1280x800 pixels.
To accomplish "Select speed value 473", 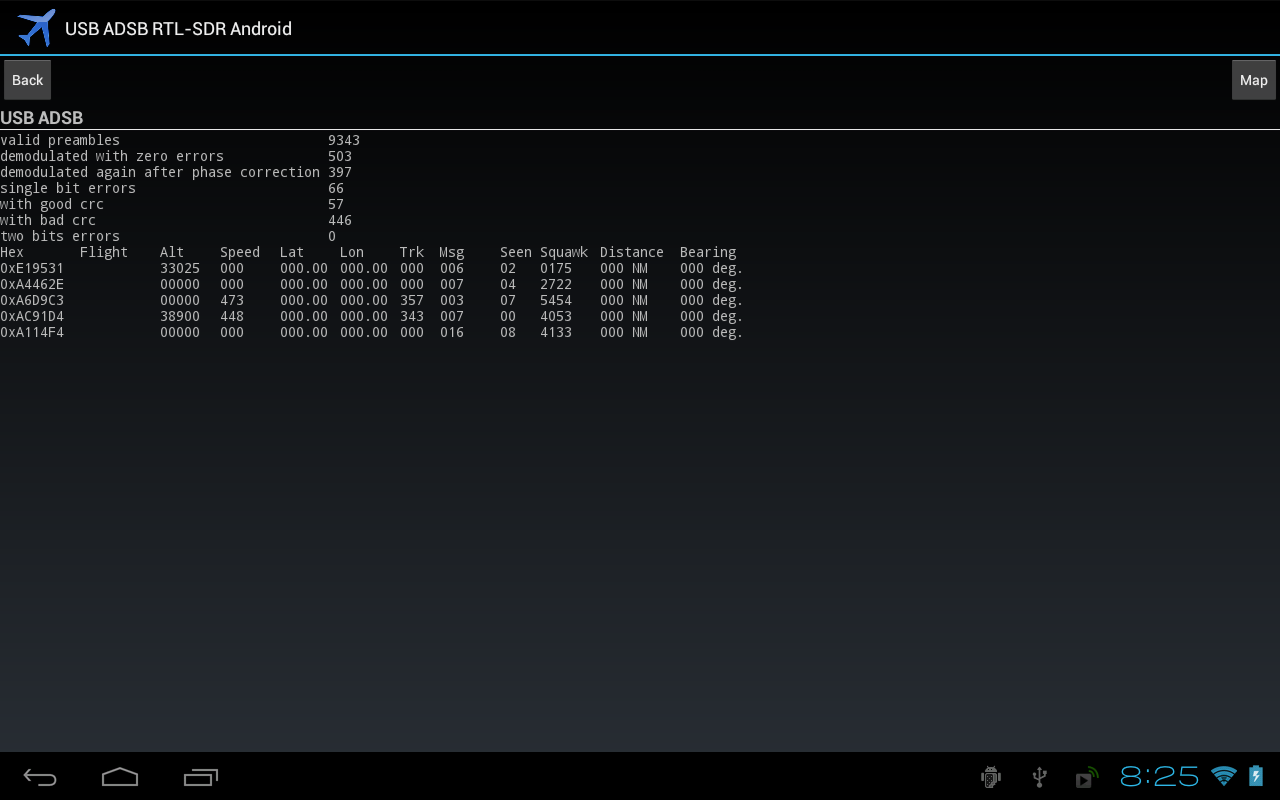I will coord(232,300).
